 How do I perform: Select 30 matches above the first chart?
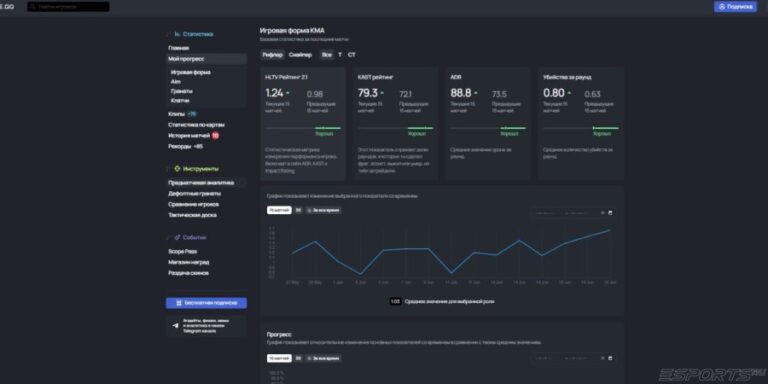point(298,210)
